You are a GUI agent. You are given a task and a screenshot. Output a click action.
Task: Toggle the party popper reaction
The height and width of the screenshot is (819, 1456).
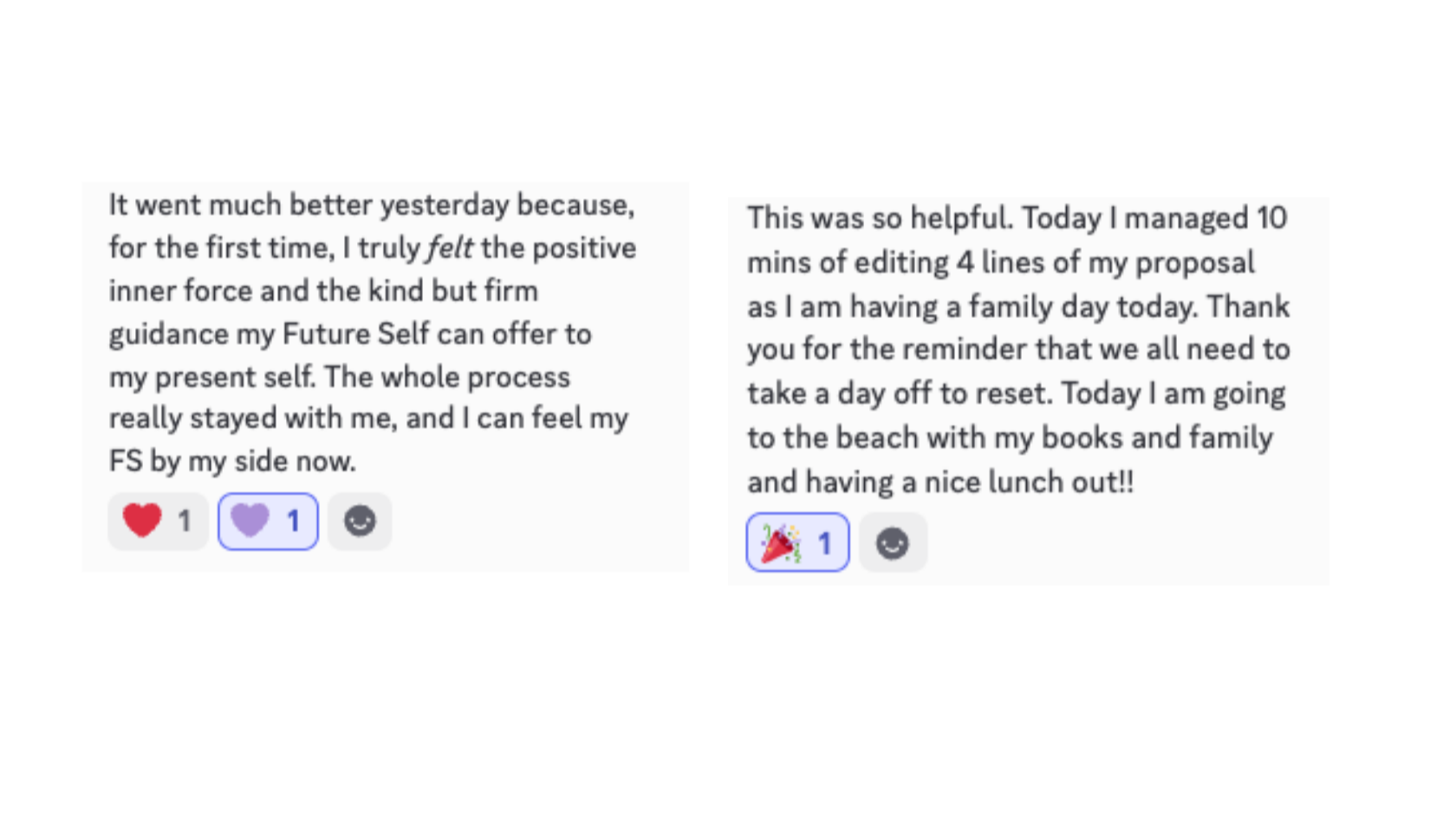point(797,543)
